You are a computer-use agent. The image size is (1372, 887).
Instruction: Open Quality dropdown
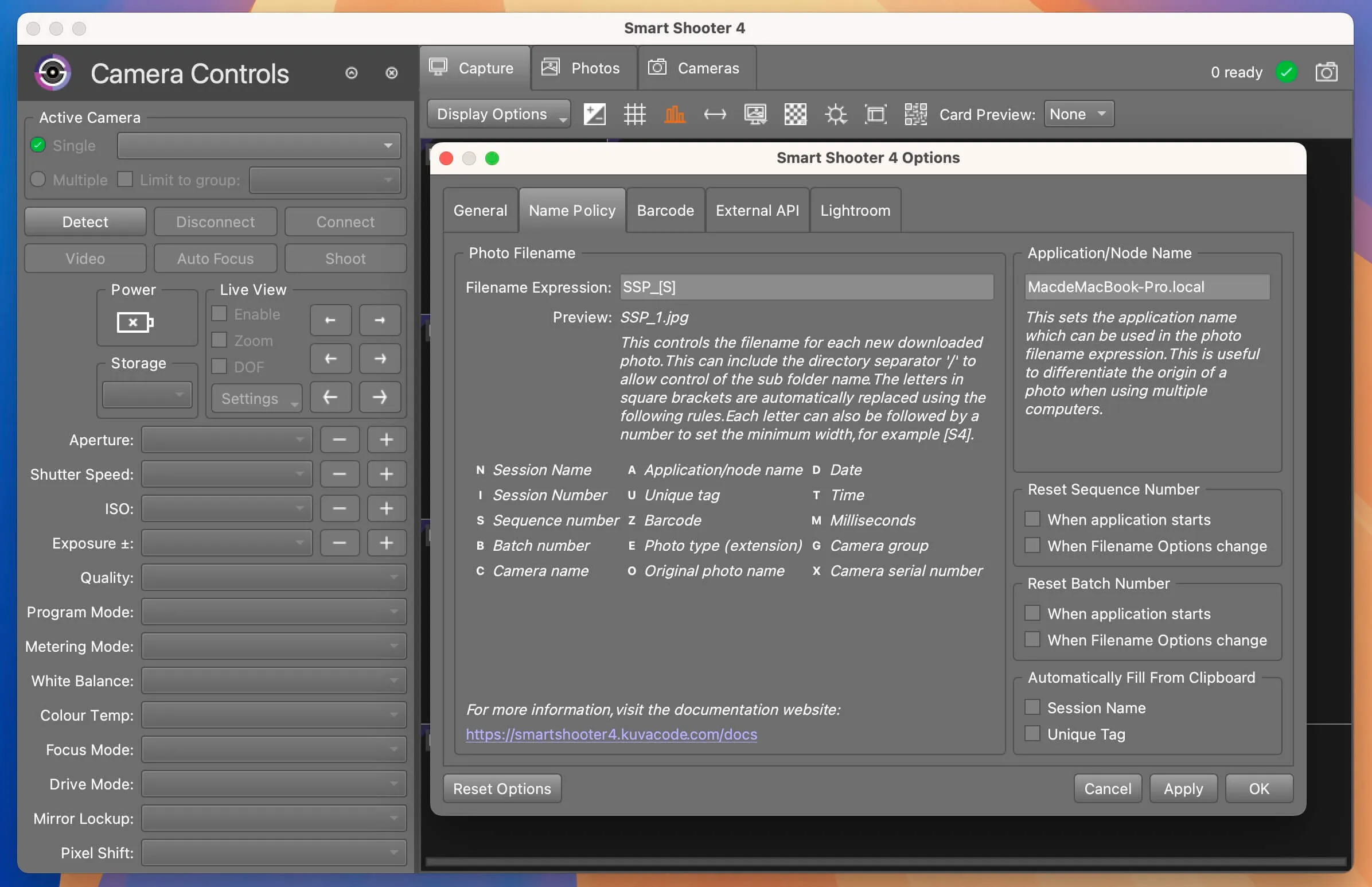pos(274,577)
